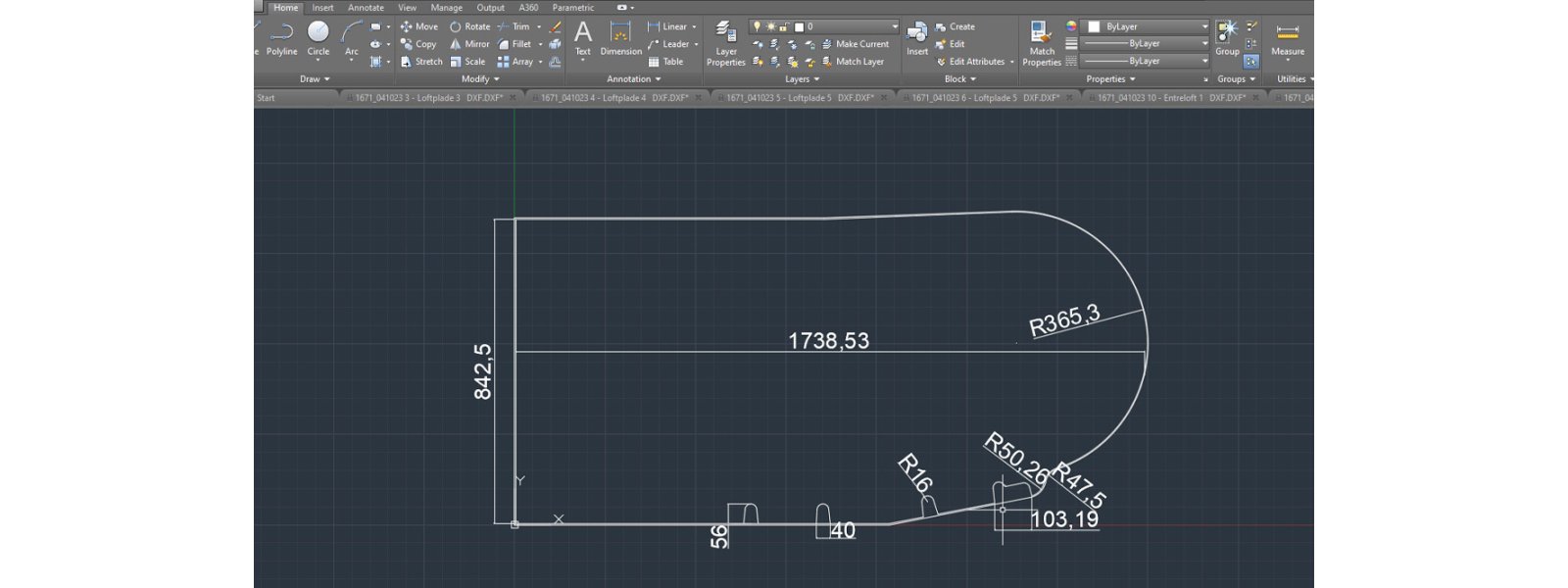Screen dimensions: 1568x588
Task: Toggle group selection on/off button
Action: (1251, 62)
